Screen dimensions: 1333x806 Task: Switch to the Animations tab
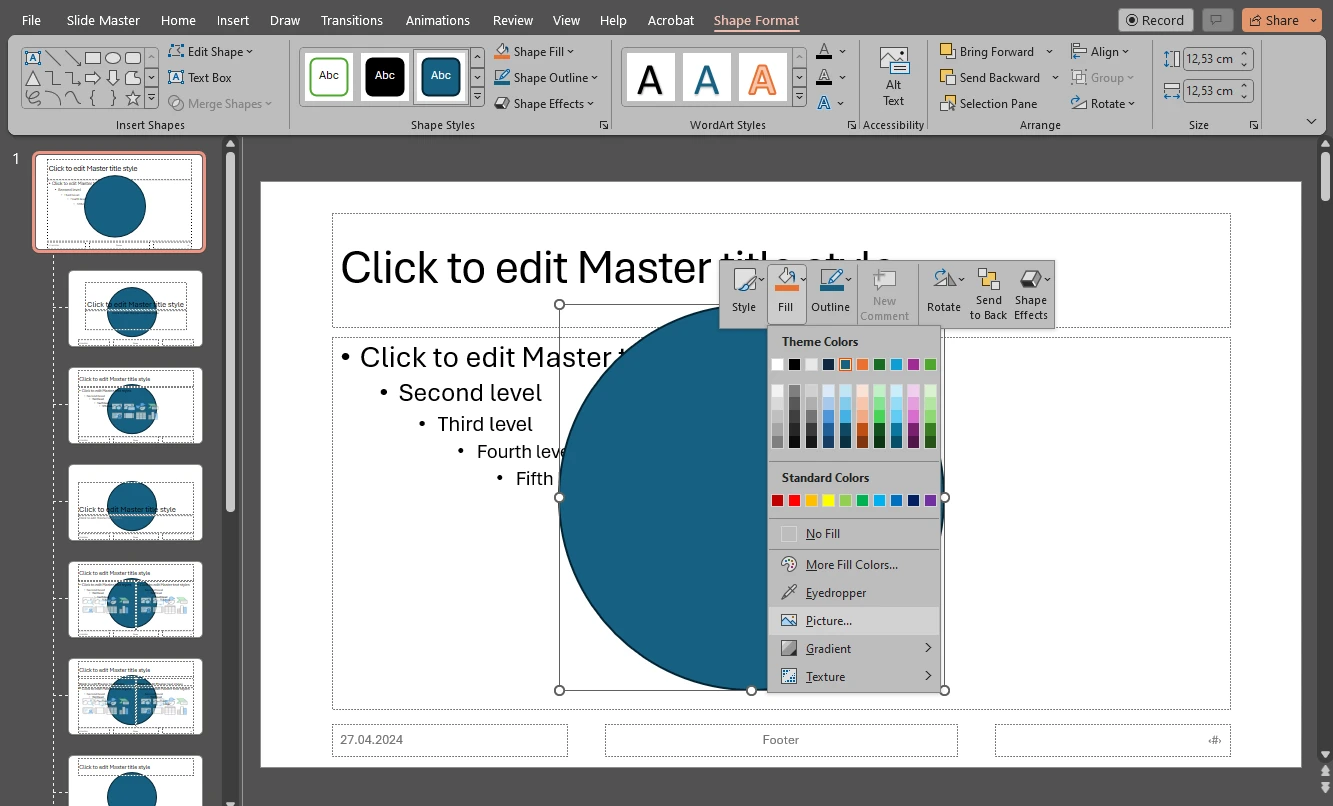click(437, 20)
